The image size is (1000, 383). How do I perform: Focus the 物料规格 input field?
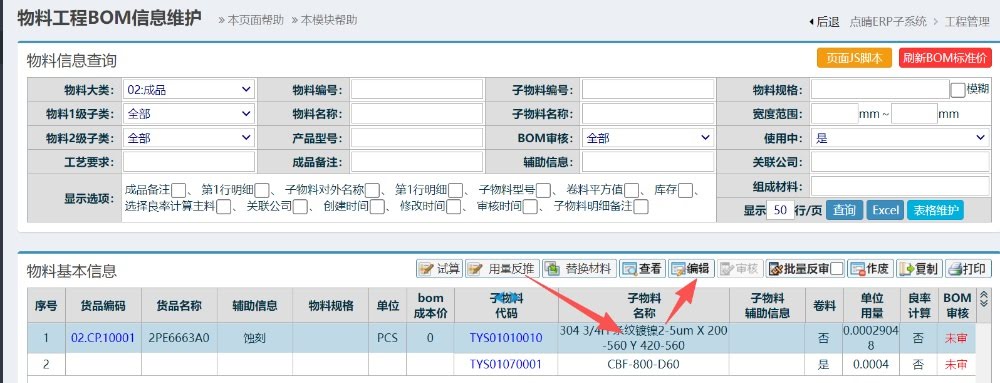(x=880, y=90)
